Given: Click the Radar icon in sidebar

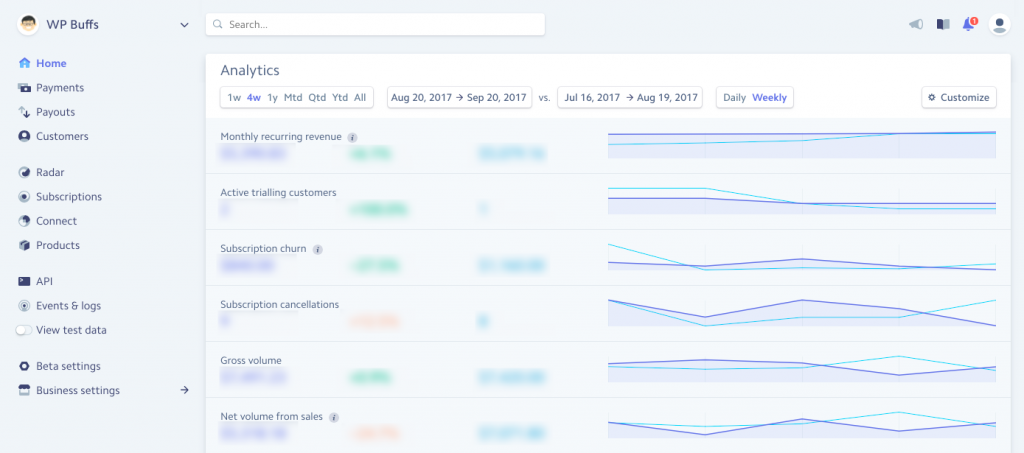Looking at the screenshot, I should (x=24, y=172).
